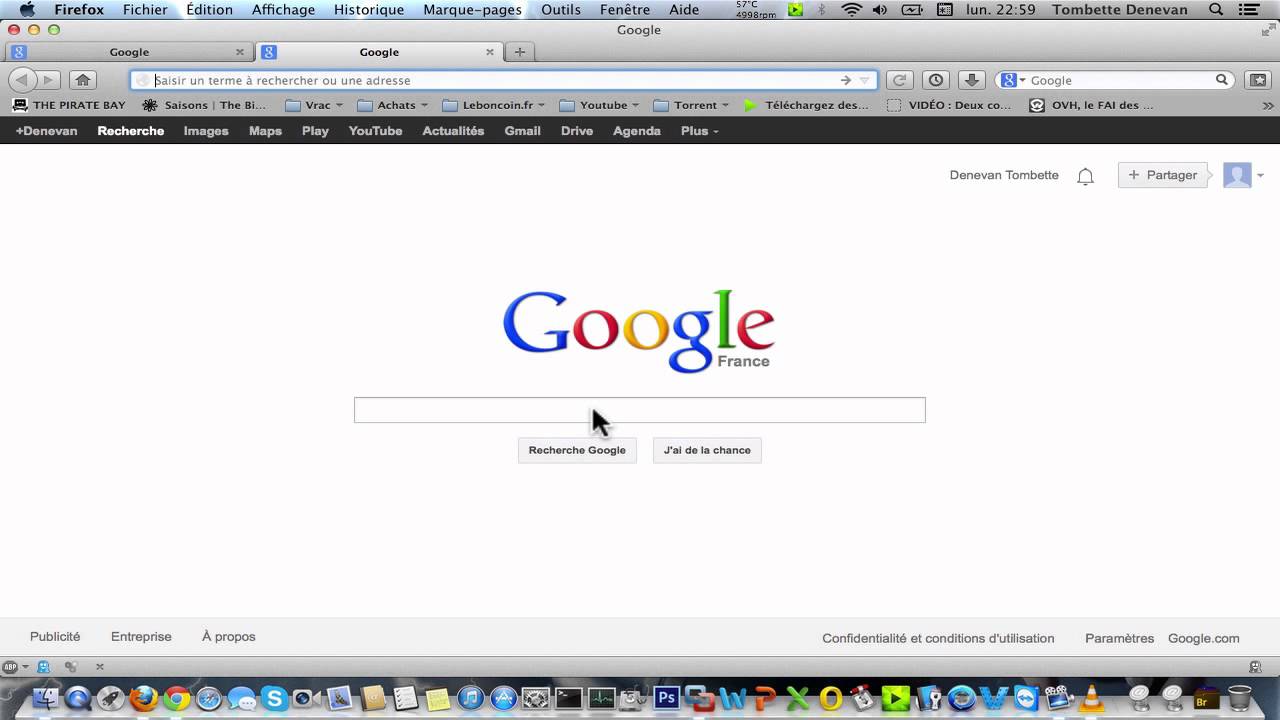Click the browser back arrow button
The width and height of the screenshot is (1280, 720).
coord(22,80)
